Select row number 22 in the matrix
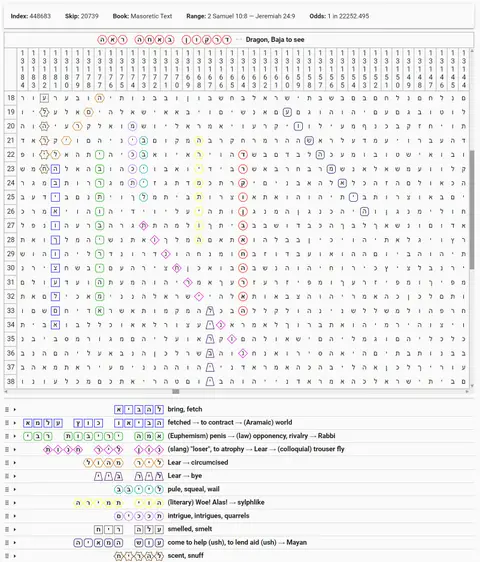Viewport: 480px width, 562px height. click(11, 154)
